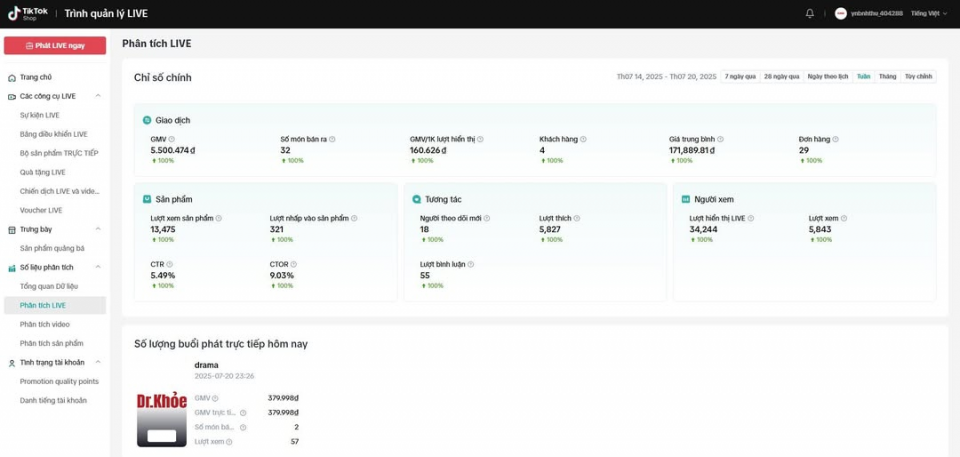Click the Sản phẩm section icon
Viewport: 960px width, 457px height.
tap(147, 199)
